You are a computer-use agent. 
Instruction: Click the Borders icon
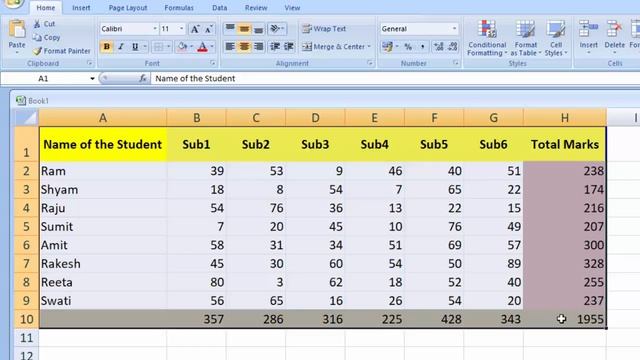(158, 47)
